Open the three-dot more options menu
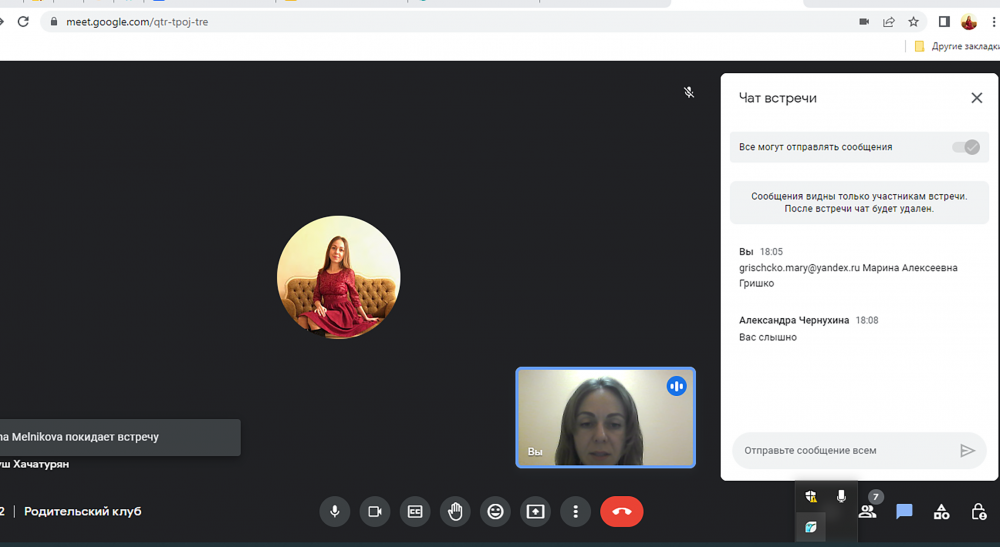This screenshot has width=1000, height=547. pos(575,512)
